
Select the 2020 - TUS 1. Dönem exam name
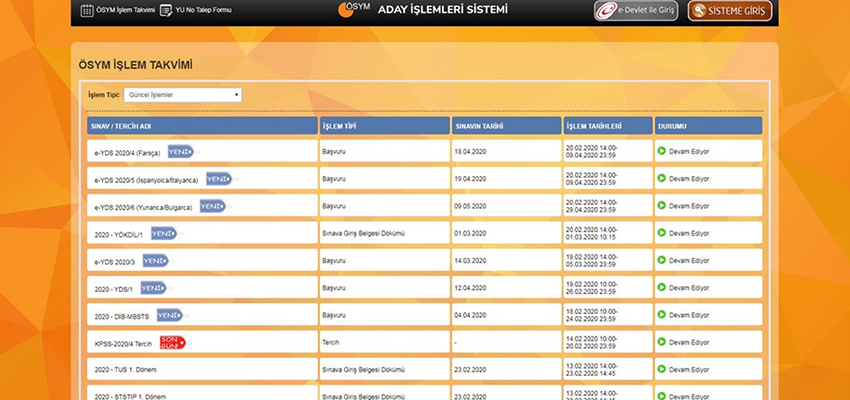click(125, 370)
